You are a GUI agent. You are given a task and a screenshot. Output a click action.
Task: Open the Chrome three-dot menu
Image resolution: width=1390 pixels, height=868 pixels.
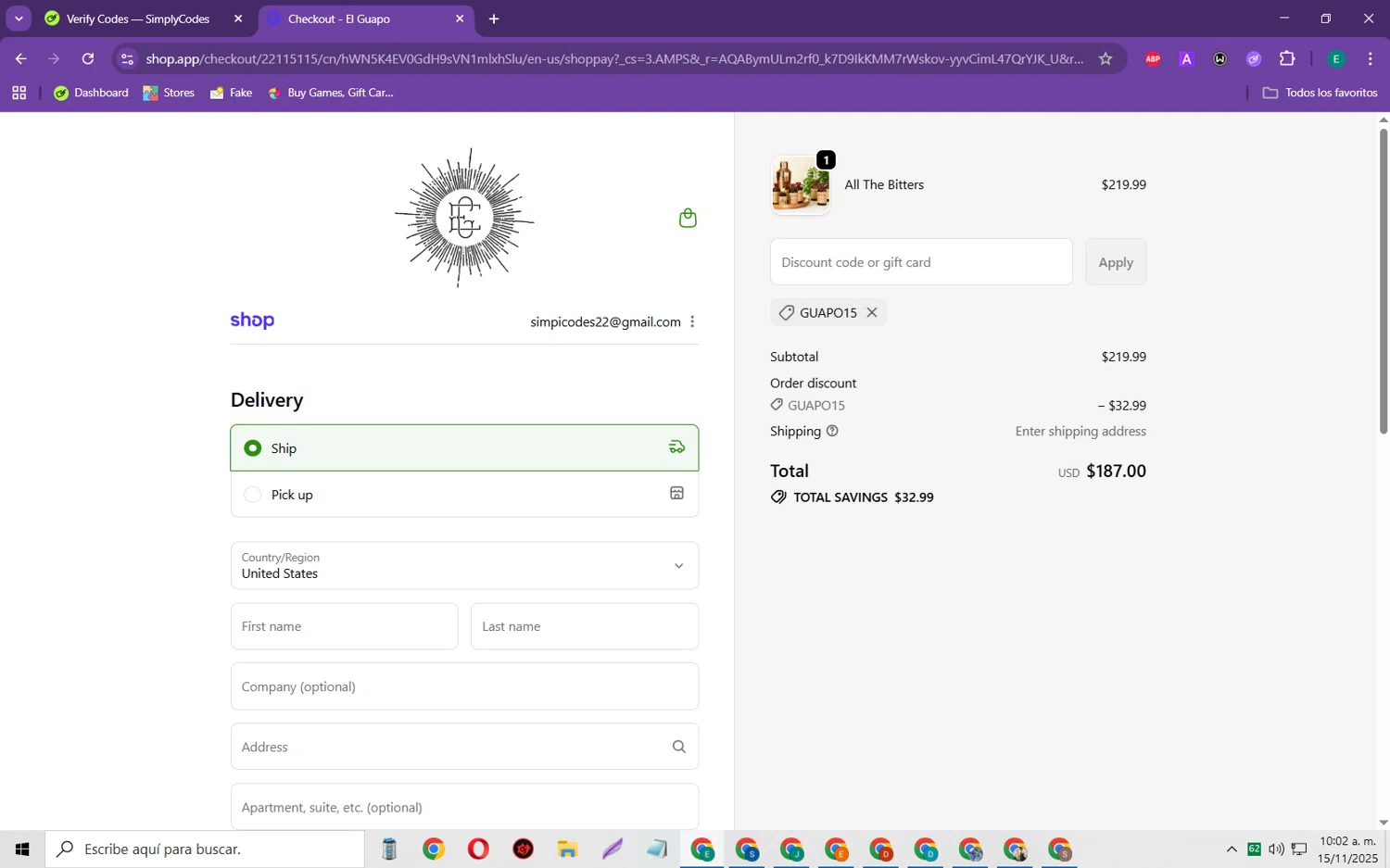click(1370, 58)
